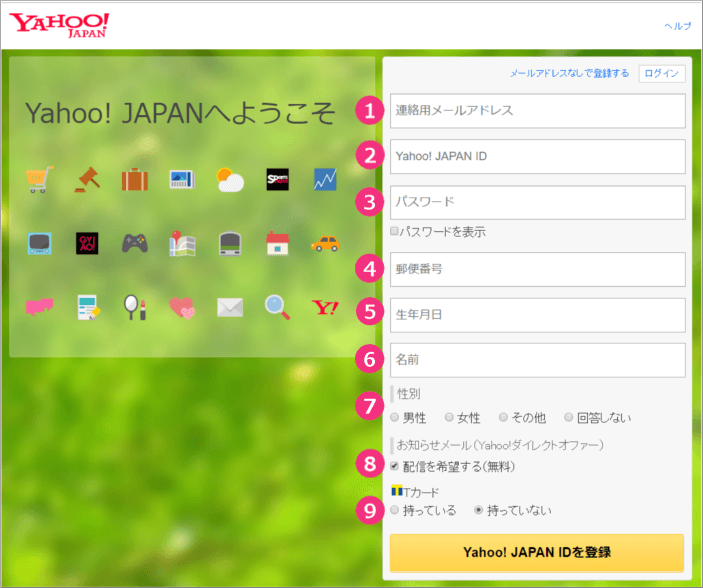Tick the パスワードを表示 checkbox

coord(394,231)
